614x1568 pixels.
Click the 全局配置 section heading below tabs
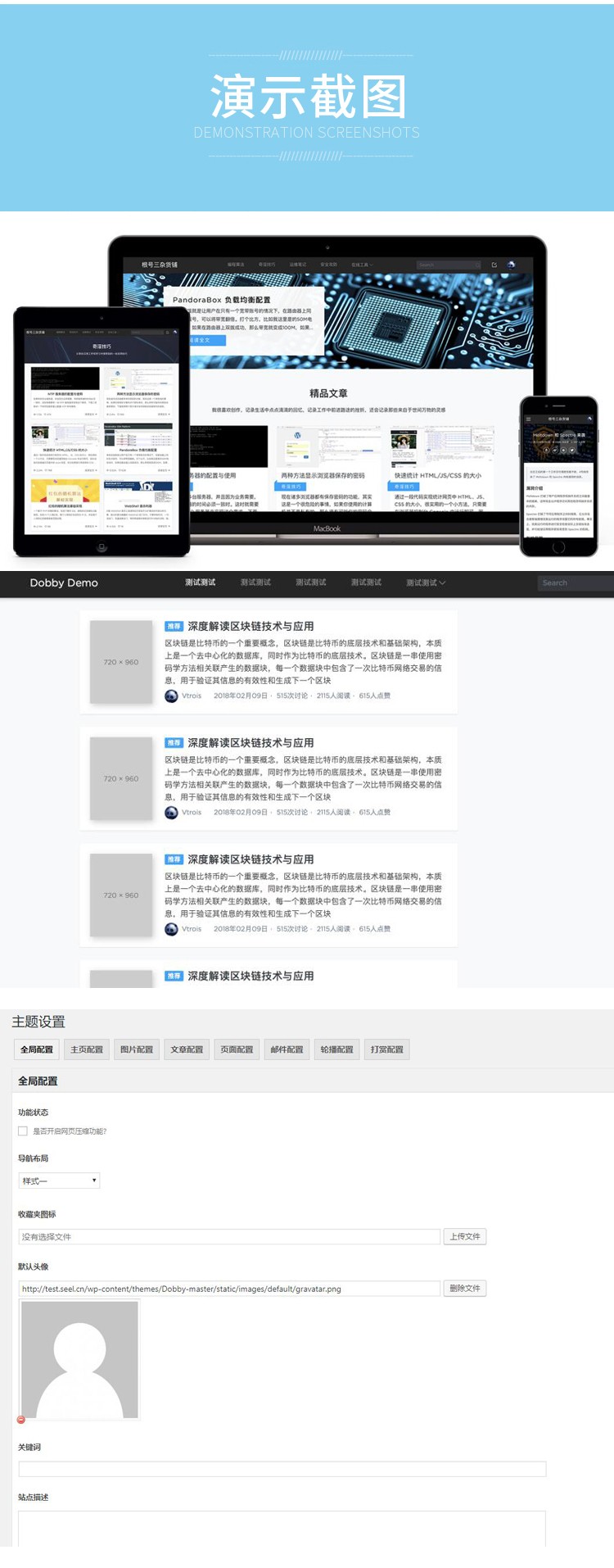(x=38, y=1081)
